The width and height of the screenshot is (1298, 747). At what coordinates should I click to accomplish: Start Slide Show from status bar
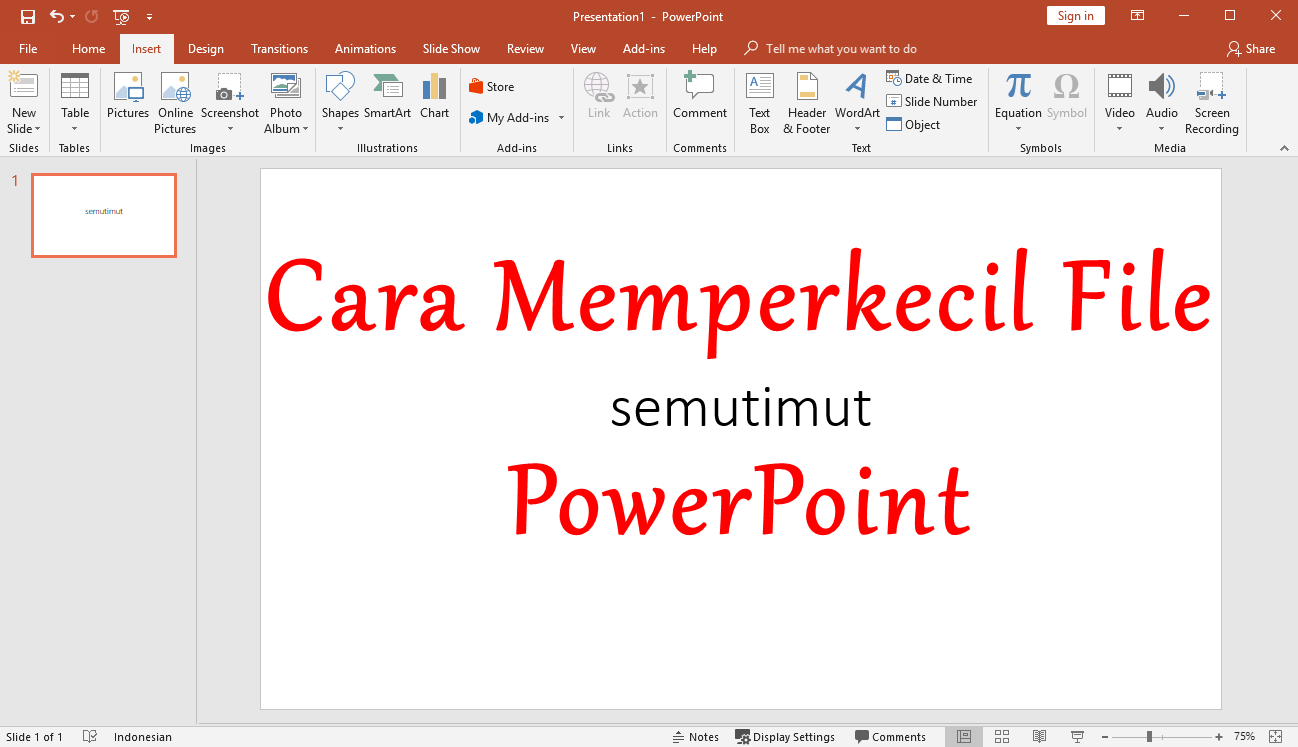(x=1078, y=737)
